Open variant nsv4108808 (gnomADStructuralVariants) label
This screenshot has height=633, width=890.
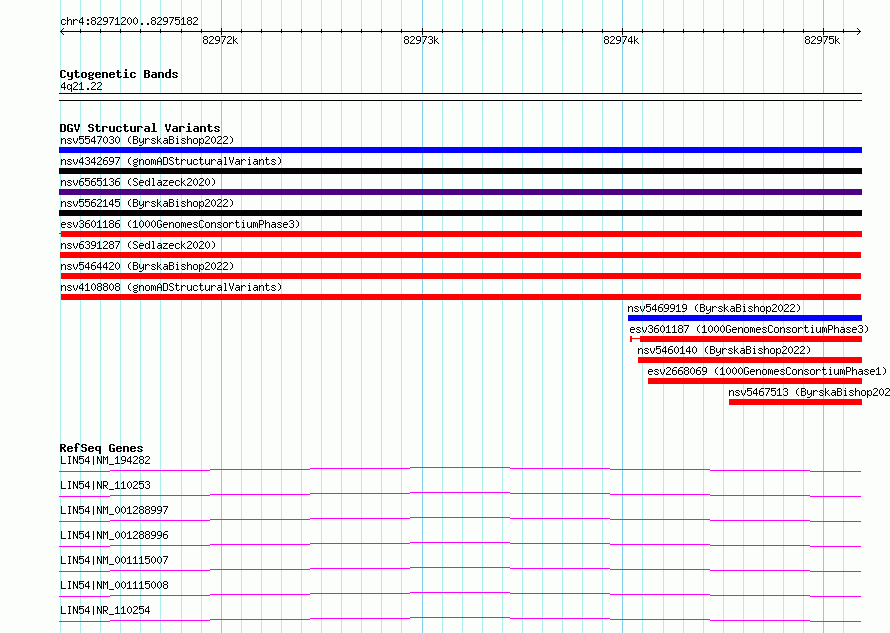click(171, 287)
